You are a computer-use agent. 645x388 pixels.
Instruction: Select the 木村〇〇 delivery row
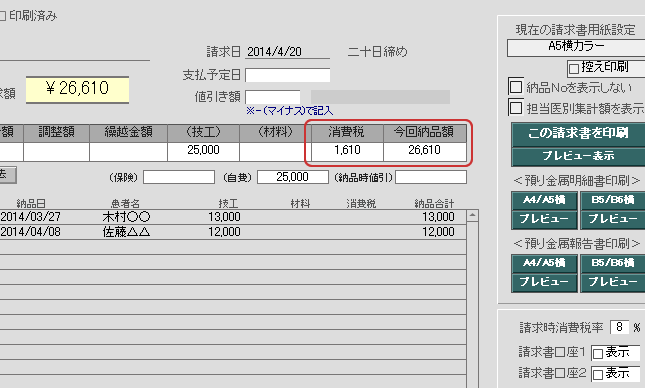[233, 217]
